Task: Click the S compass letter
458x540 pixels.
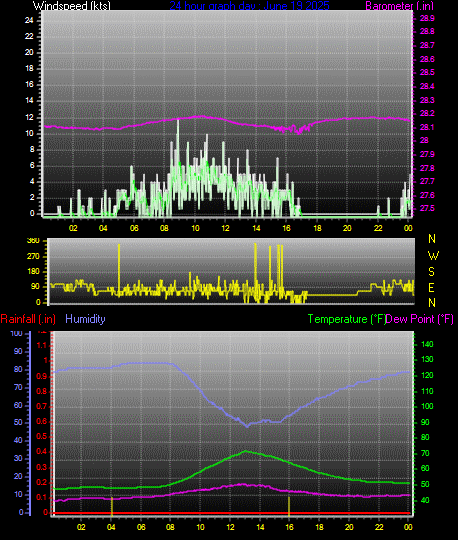Action: pyautogui.click(x=431, y=272)
